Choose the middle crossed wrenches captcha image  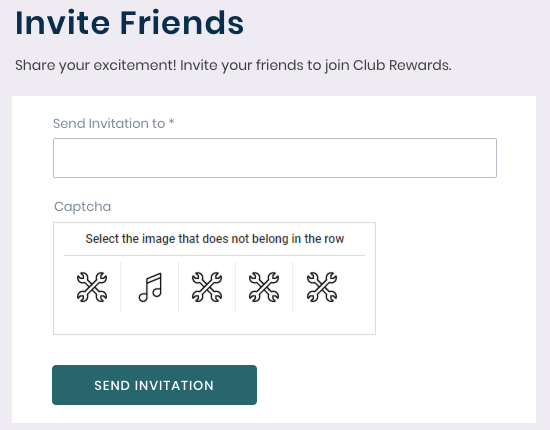207,287
